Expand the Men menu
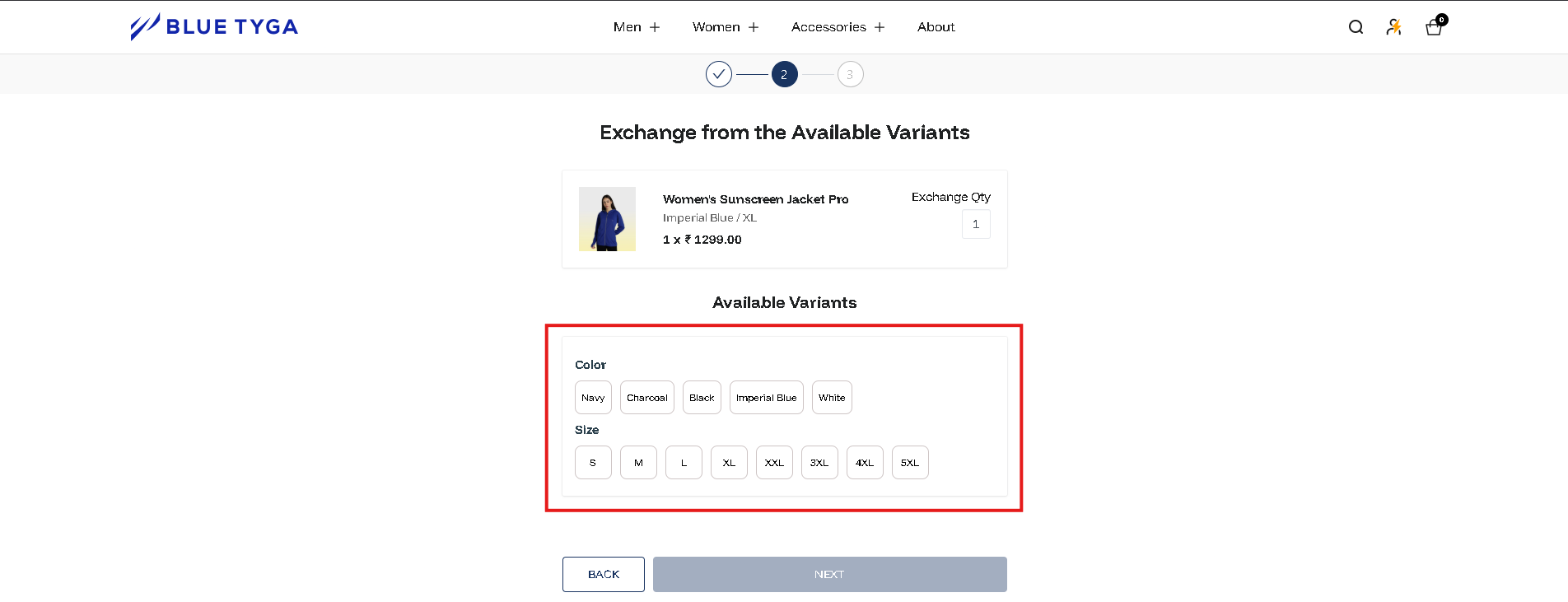The height and width of the screenshot is (602, 1568). click(x=637, y=27)
